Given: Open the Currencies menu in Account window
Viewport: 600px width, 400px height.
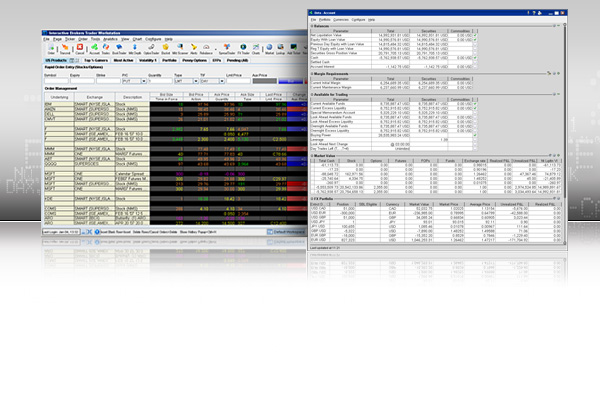Looking at the screenshot, I should (x=341, y=20).
